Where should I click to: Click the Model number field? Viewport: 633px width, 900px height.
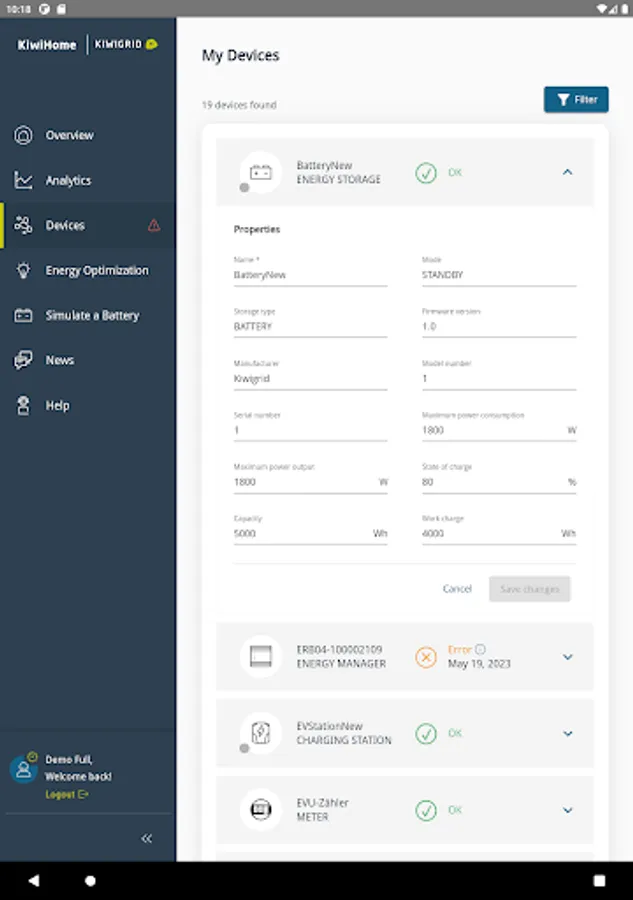point(499,374)
